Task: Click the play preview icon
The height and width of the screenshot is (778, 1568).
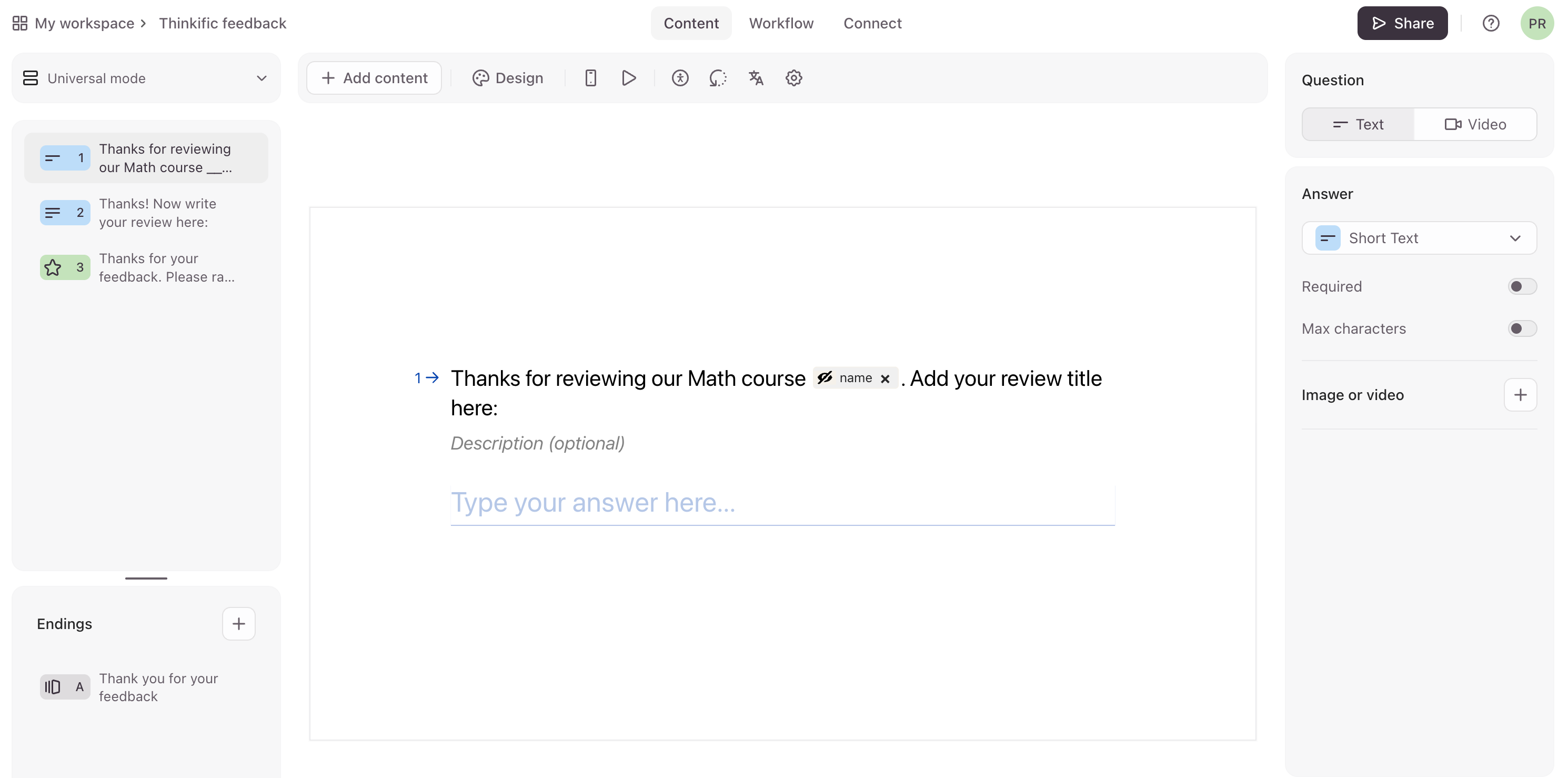Action: (629, 78)
